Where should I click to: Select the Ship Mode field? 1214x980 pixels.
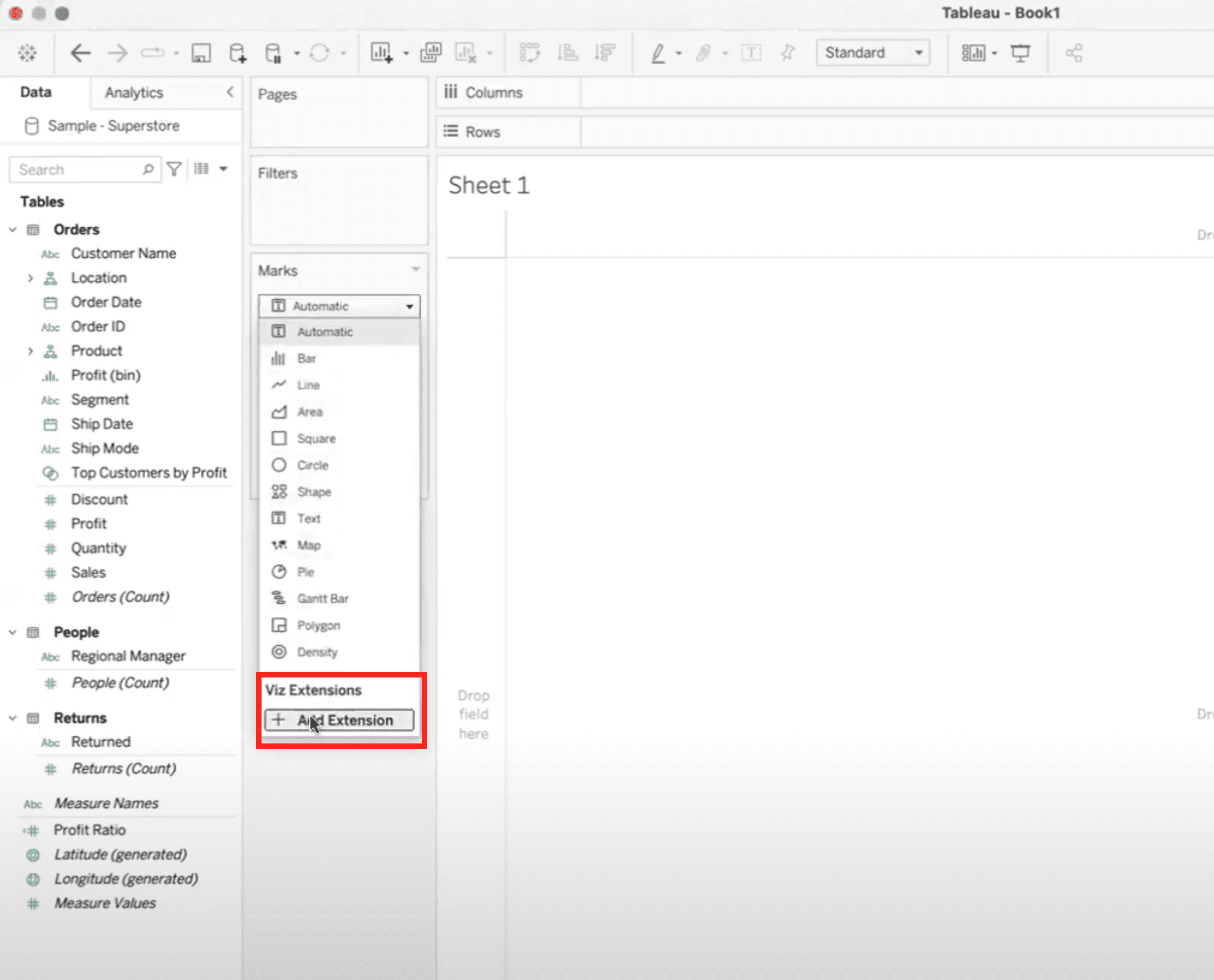[105, 448]
